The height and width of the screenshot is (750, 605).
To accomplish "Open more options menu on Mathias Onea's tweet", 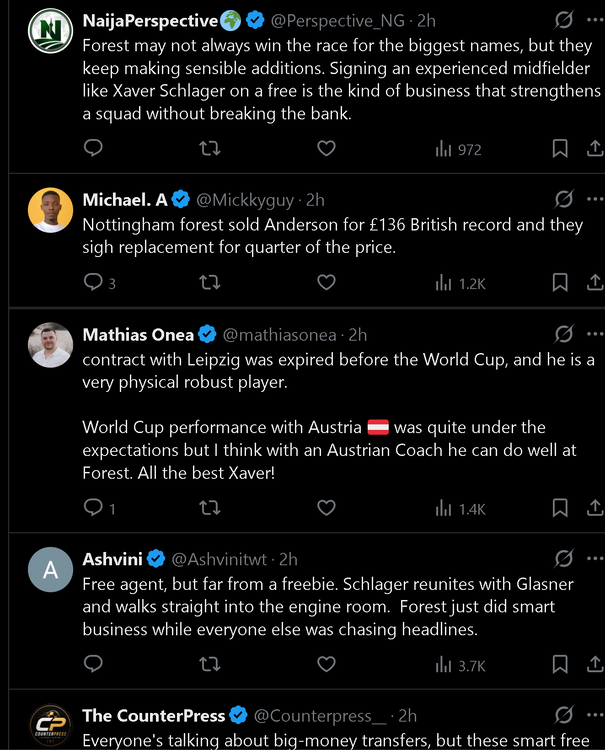I will 595,334.
